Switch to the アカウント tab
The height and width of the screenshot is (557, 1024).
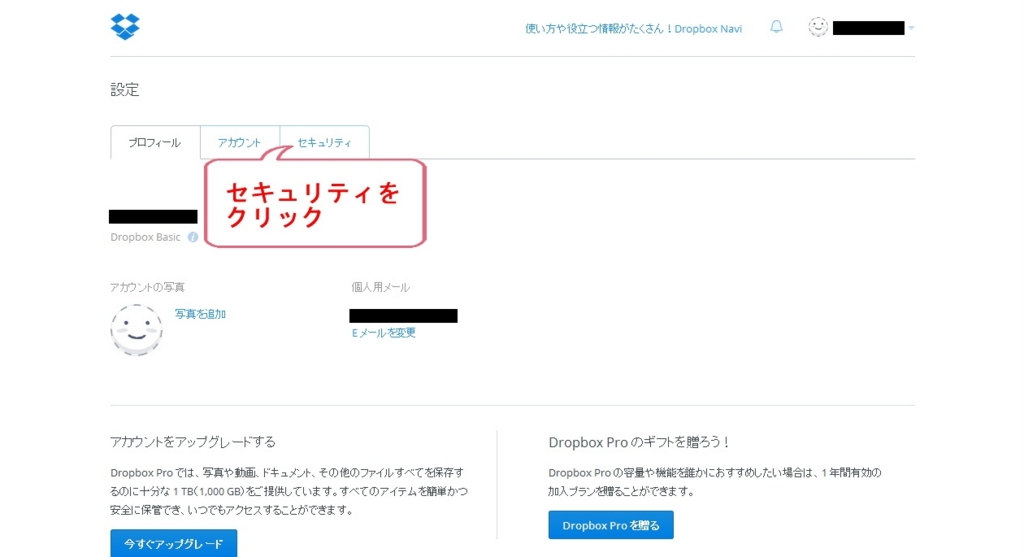point(240,142)
